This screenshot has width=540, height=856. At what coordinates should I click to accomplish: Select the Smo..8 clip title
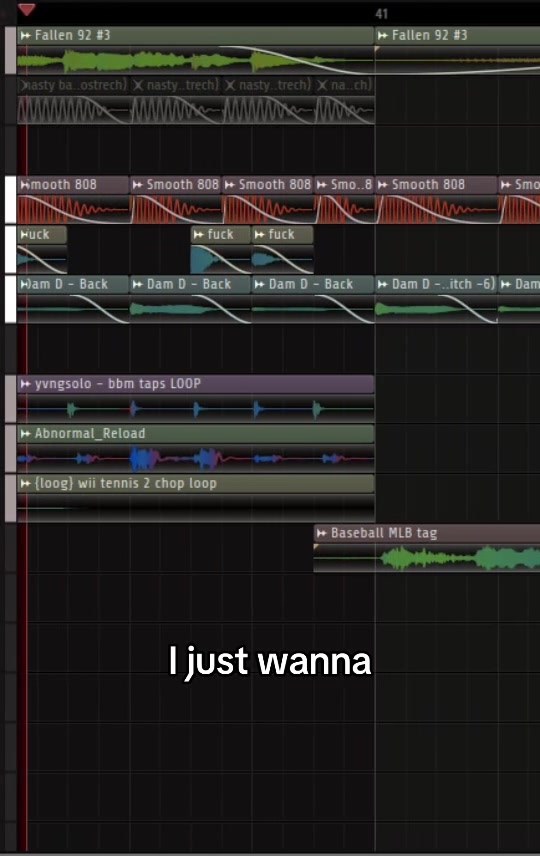coord(351,185)
